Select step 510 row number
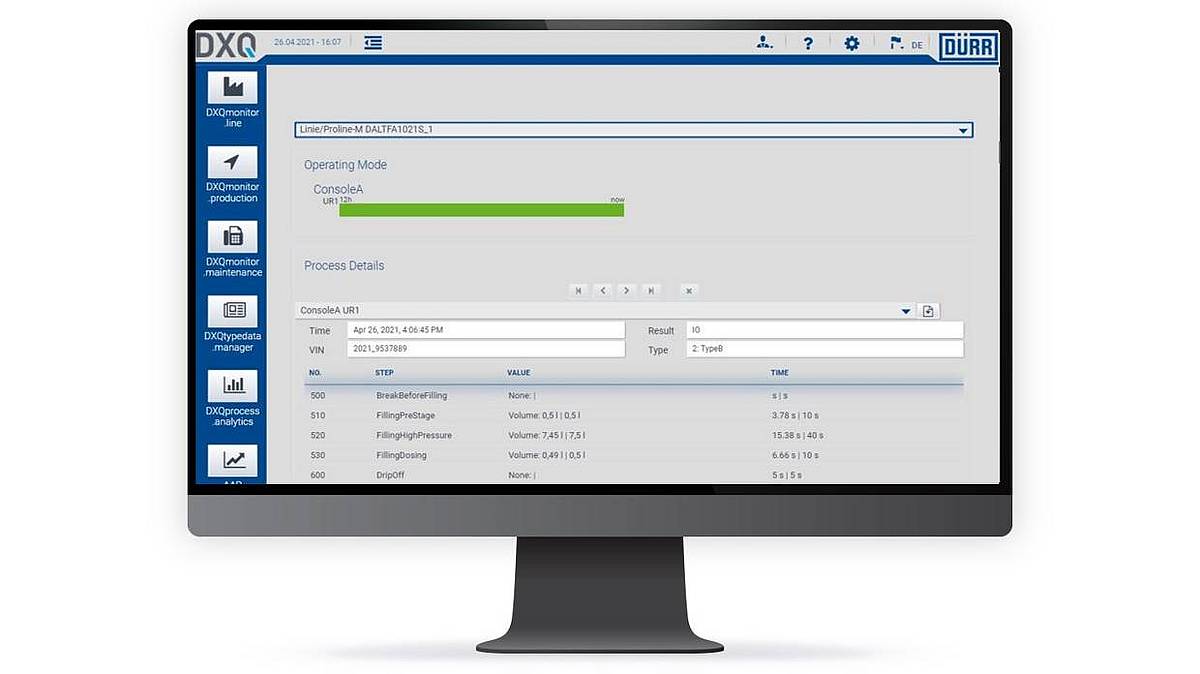Viewport: 1200px width, 674px height. [316, 415]
